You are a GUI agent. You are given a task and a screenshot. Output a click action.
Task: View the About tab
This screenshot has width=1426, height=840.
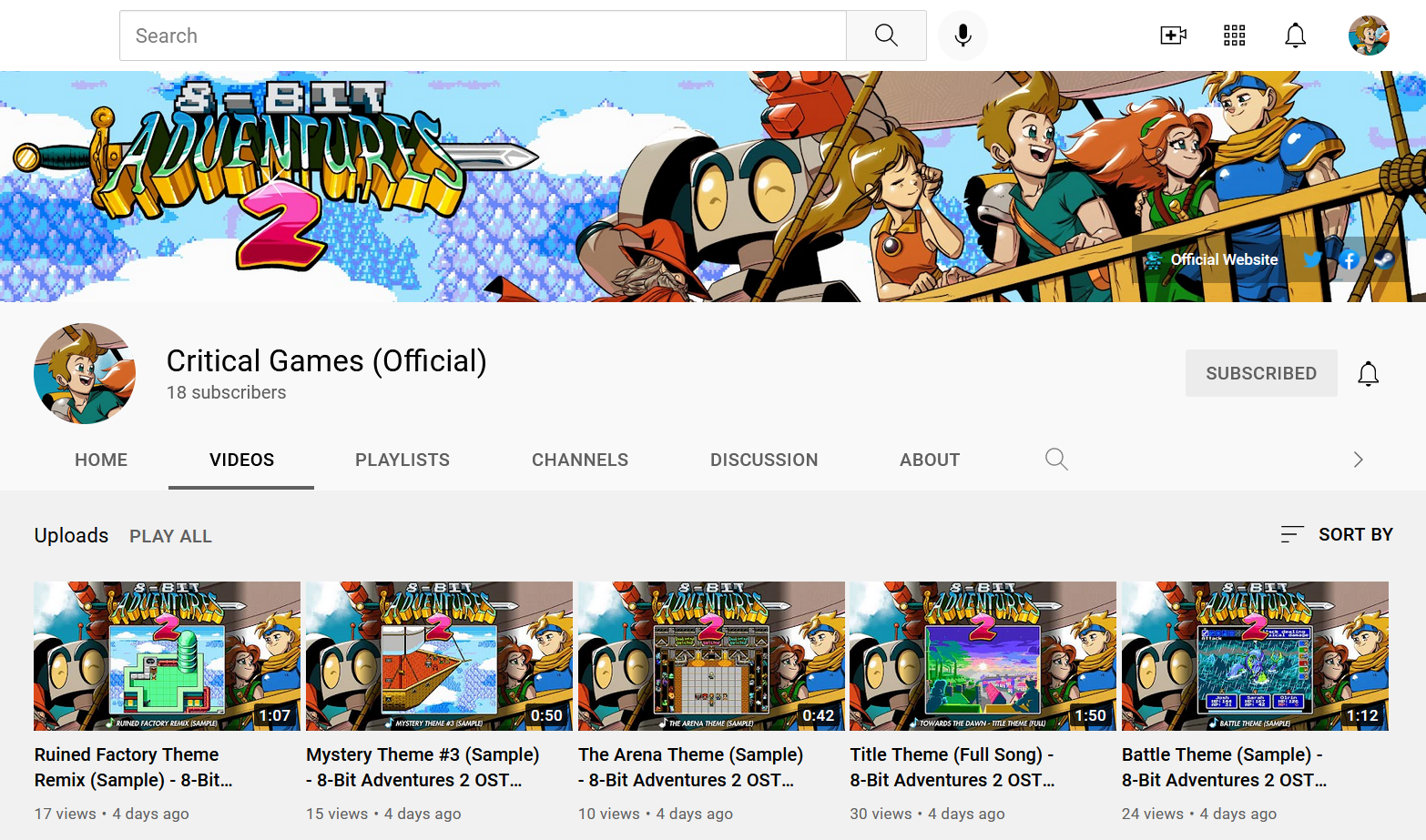tap(930, 460)
